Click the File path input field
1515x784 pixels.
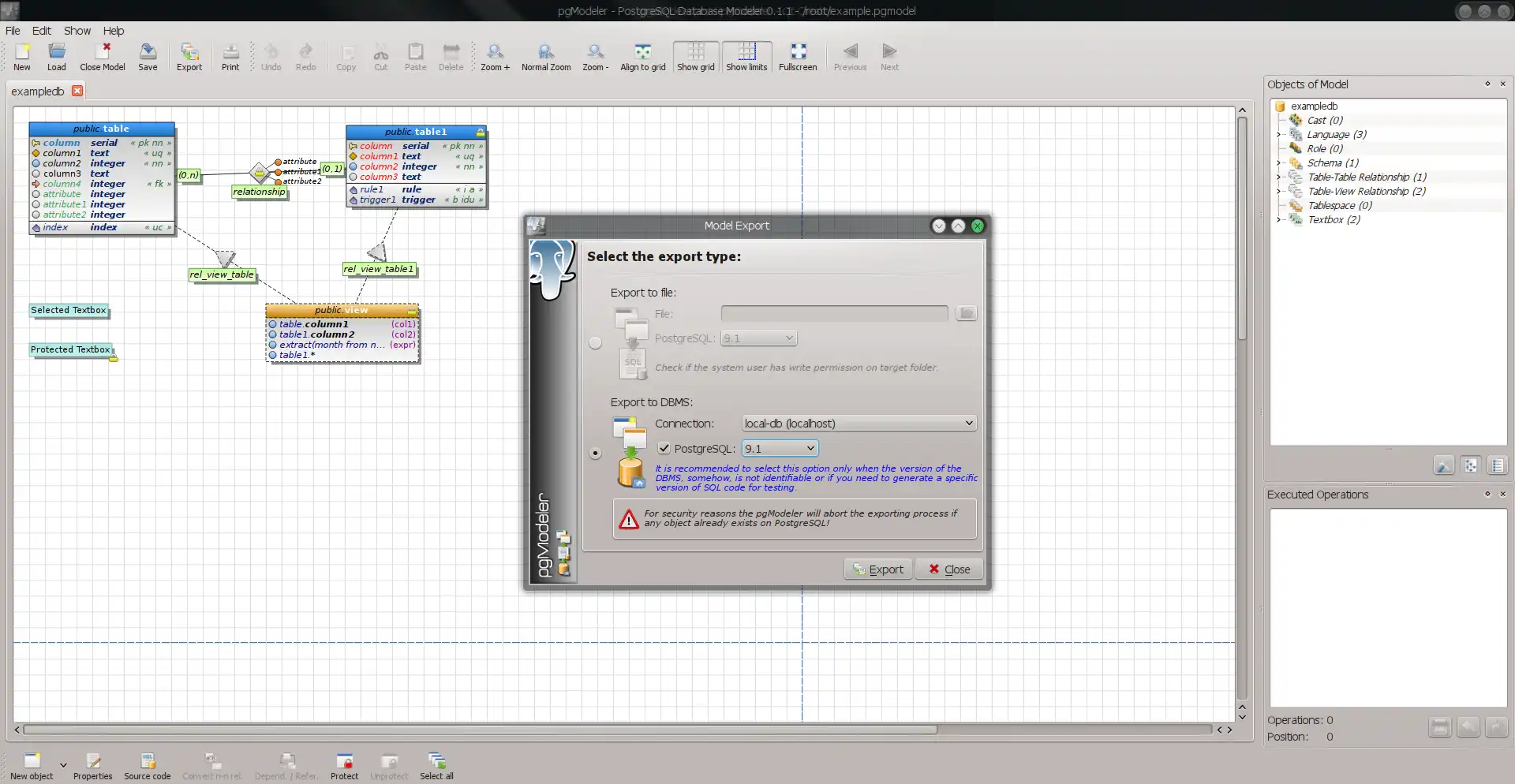tap(834, 314)
